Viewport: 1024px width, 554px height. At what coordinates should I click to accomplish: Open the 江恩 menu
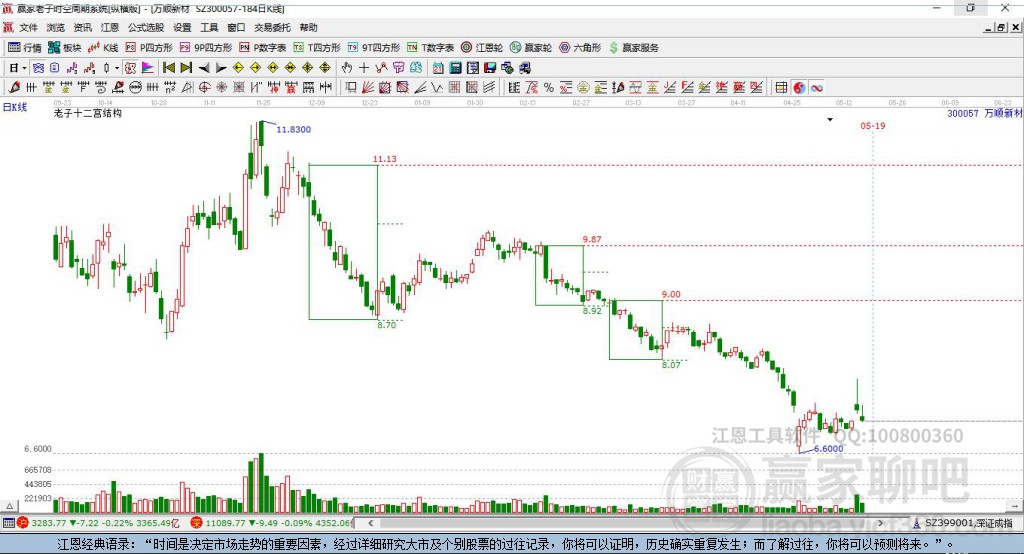point(110,27)
